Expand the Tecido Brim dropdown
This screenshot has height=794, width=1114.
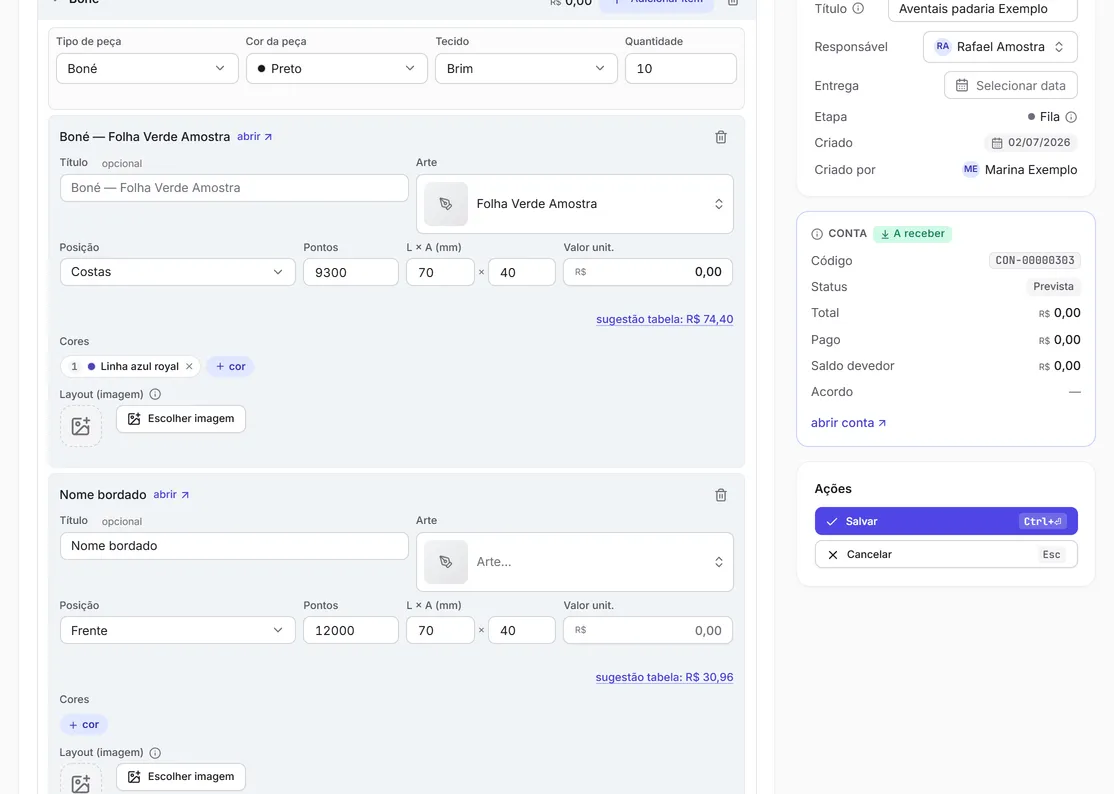(x=526, y=69)
